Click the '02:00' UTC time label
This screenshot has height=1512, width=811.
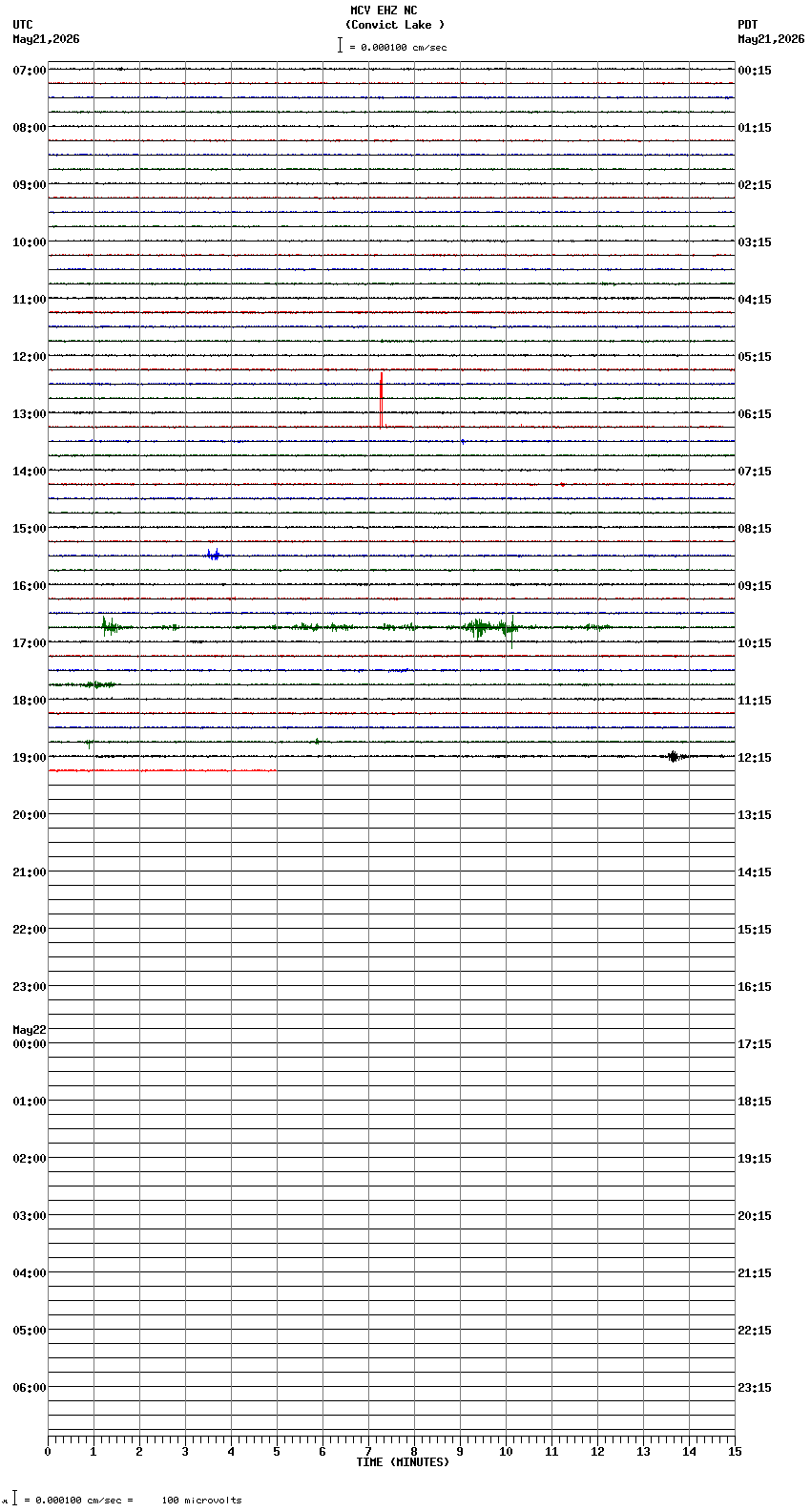[30, 1159]
